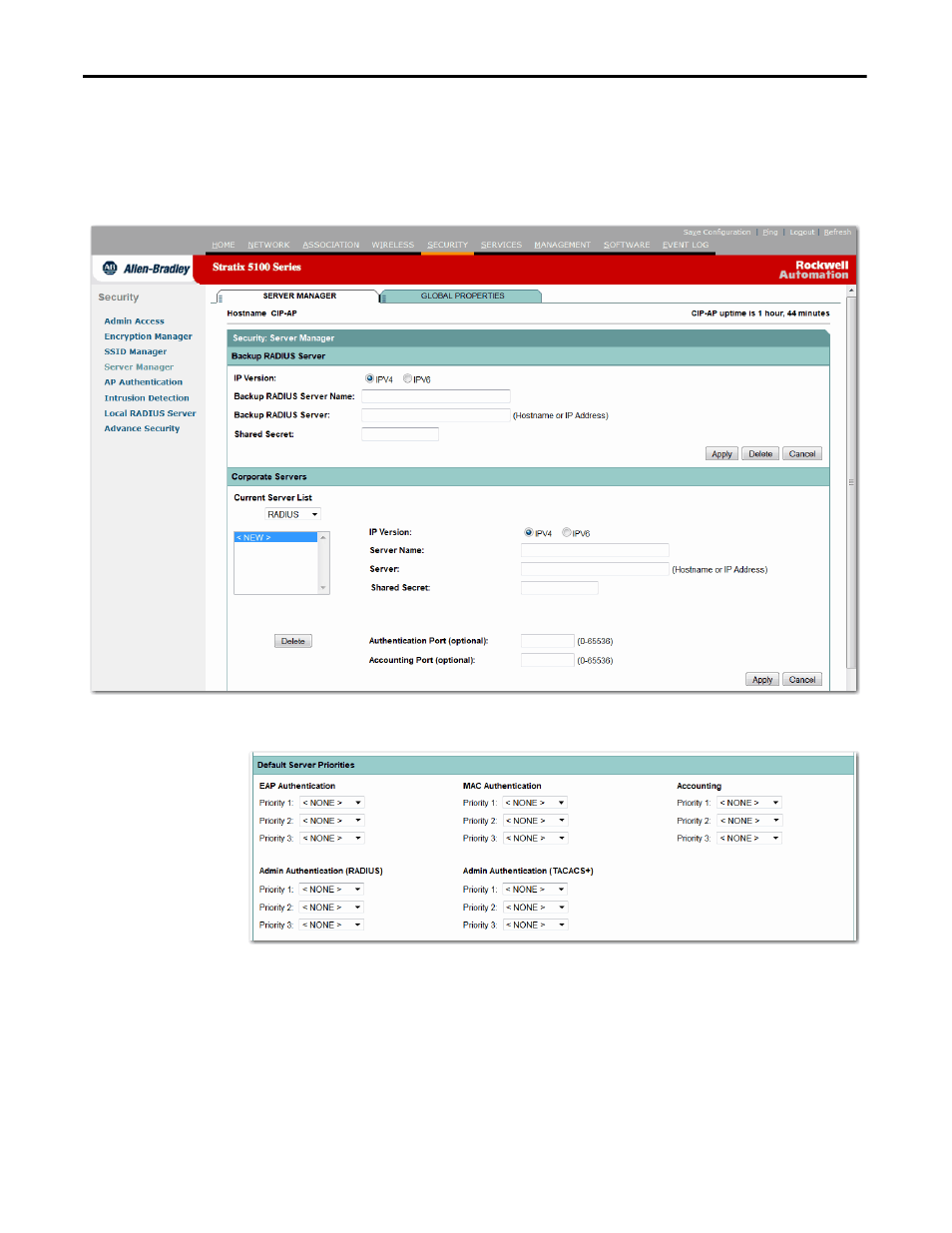Click the Allen-Bradley logo
Viewport: 952px width, 1233px height.
146,269
